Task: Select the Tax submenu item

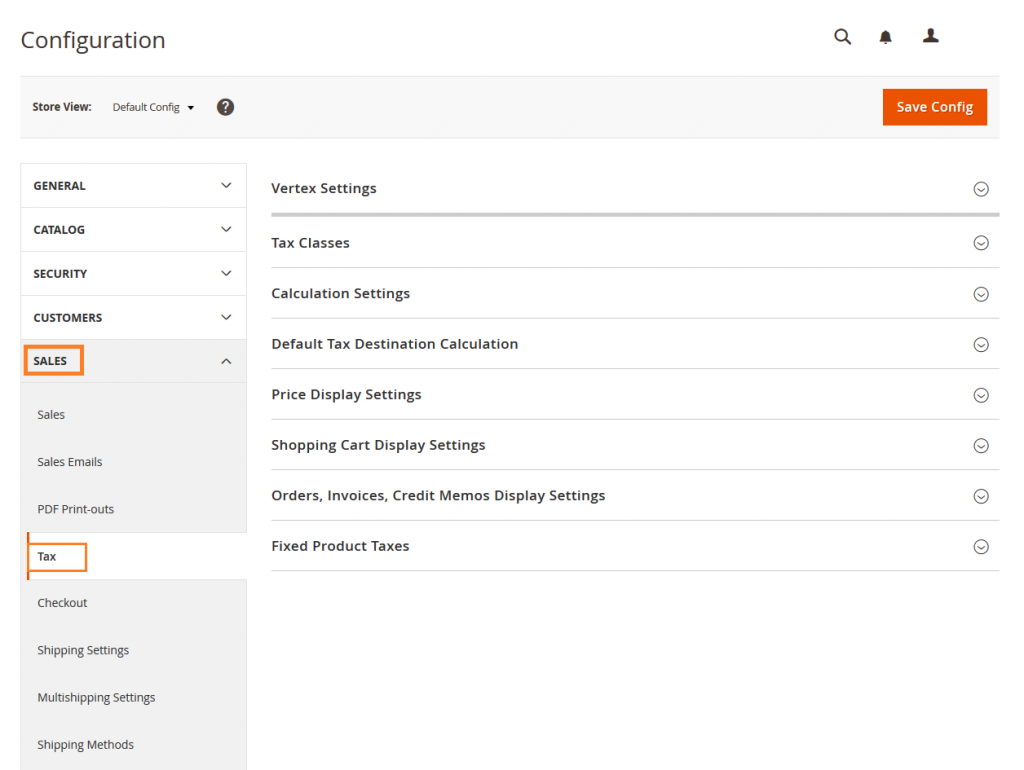Action: (47, 556)
